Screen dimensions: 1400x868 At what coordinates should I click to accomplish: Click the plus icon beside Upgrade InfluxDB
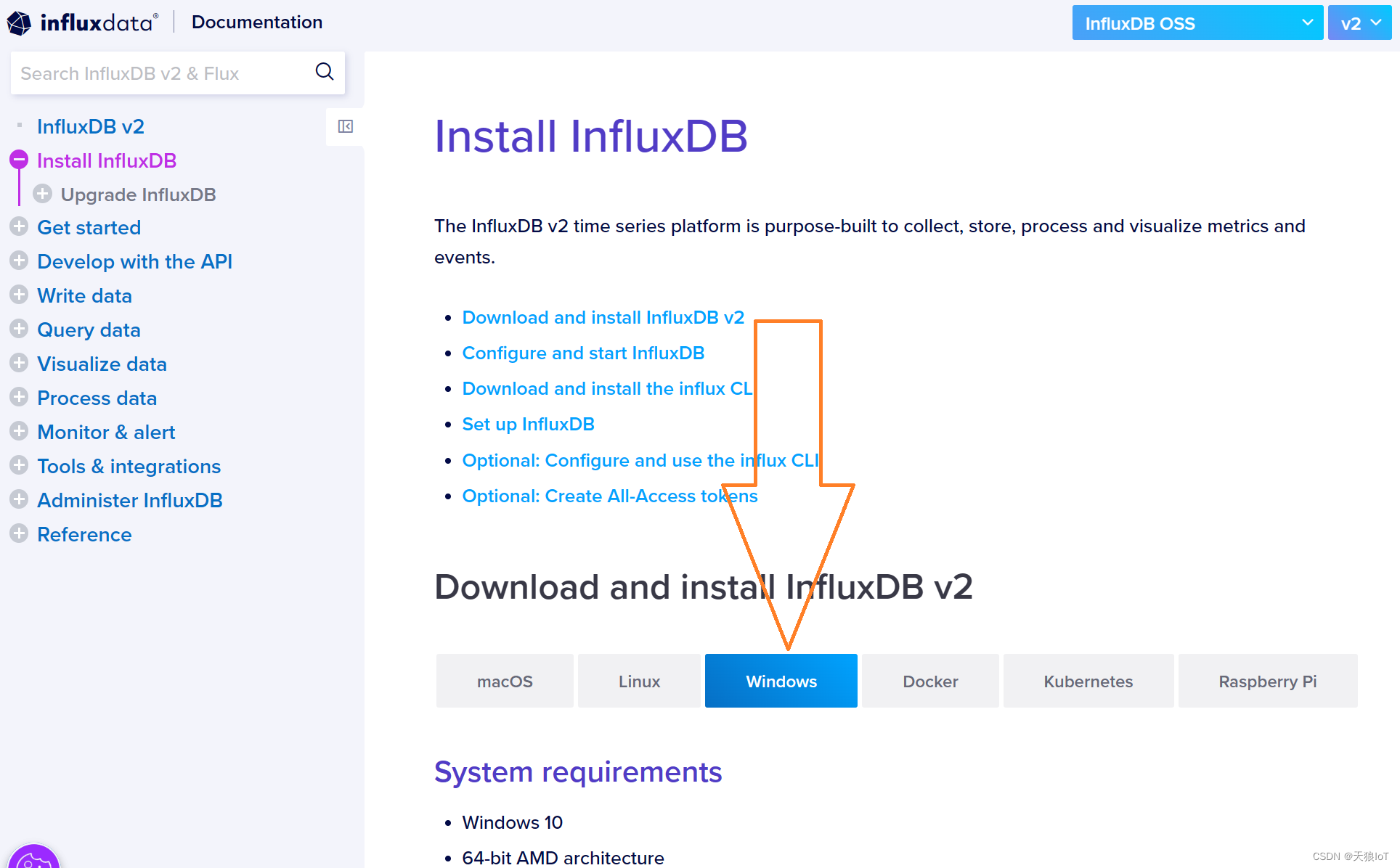click(42, 194)
